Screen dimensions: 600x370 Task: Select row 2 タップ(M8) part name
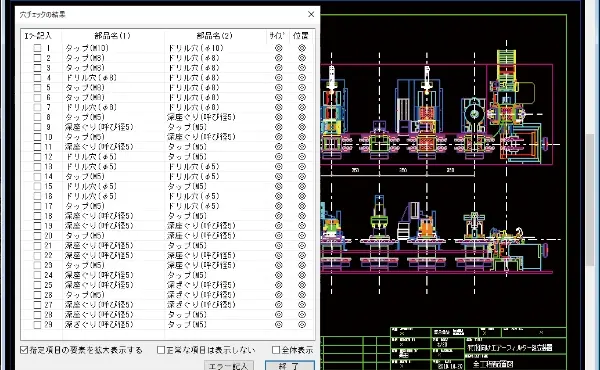85,58
